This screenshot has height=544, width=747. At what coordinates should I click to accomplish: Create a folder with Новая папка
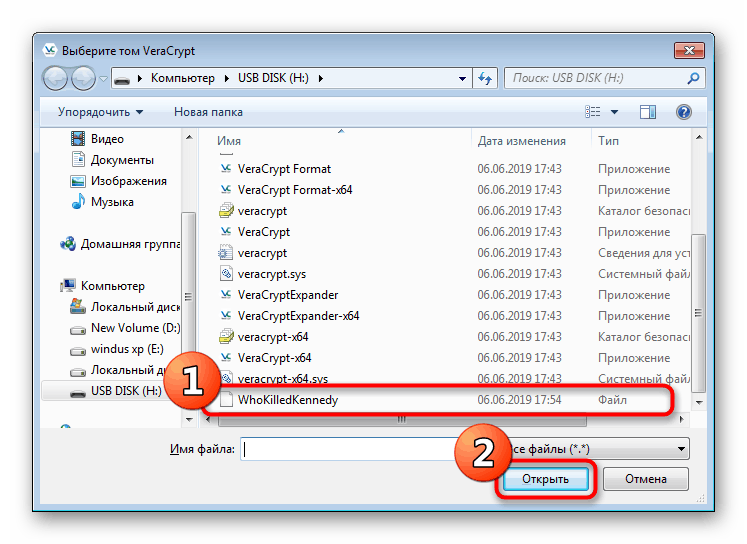[x=208, y=112]
